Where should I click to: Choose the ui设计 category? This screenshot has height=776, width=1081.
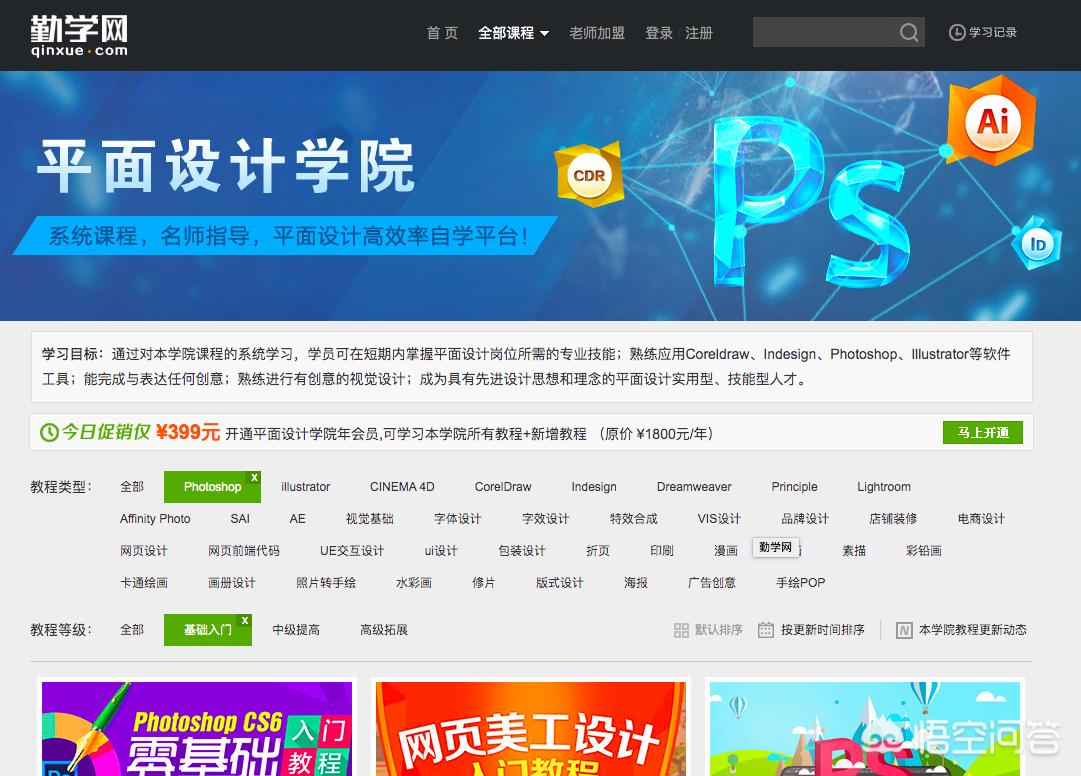(x=441, y=551)
